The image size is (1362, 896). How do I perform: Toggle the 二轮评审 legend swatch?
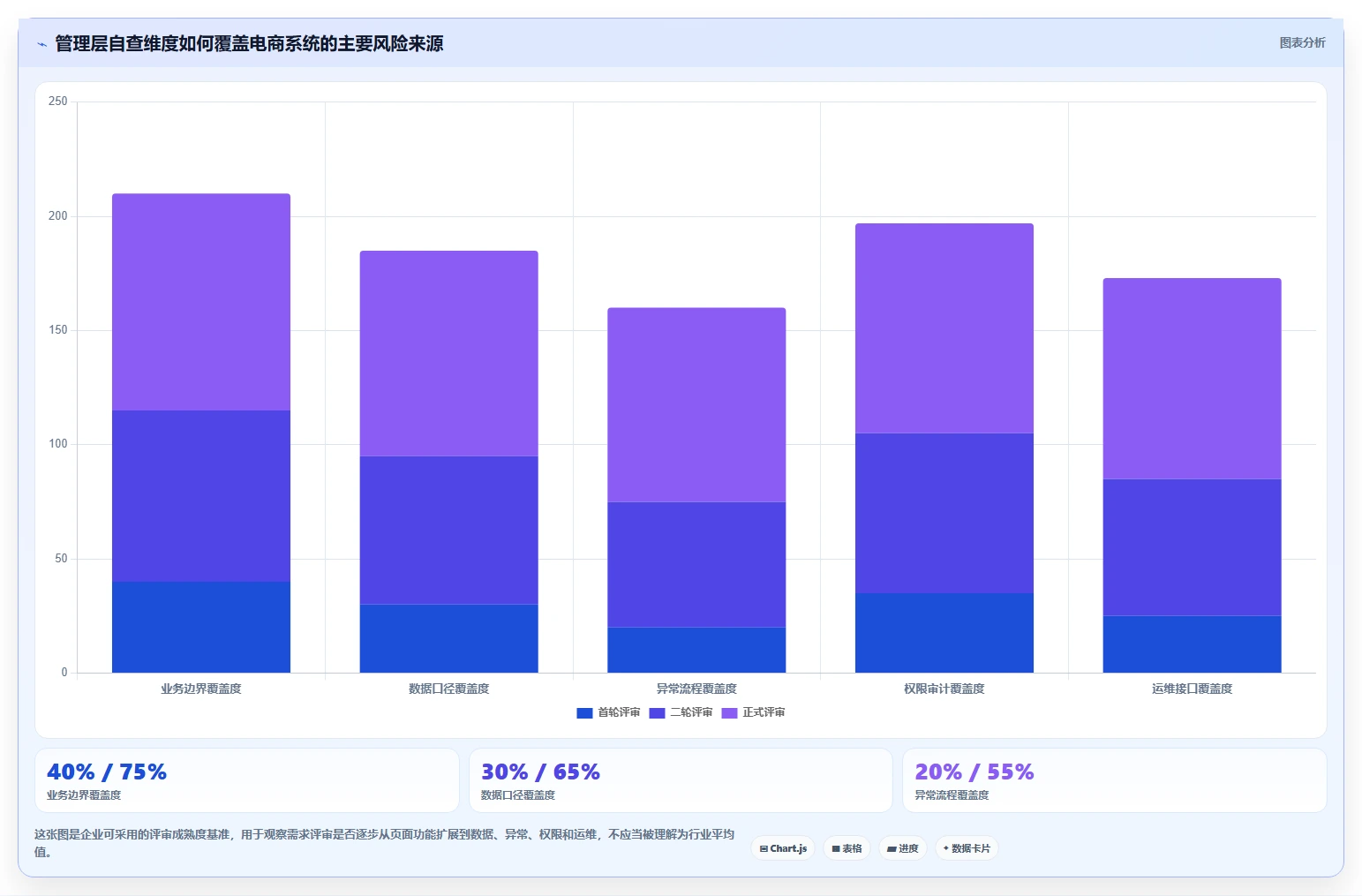tap(657, 713)
